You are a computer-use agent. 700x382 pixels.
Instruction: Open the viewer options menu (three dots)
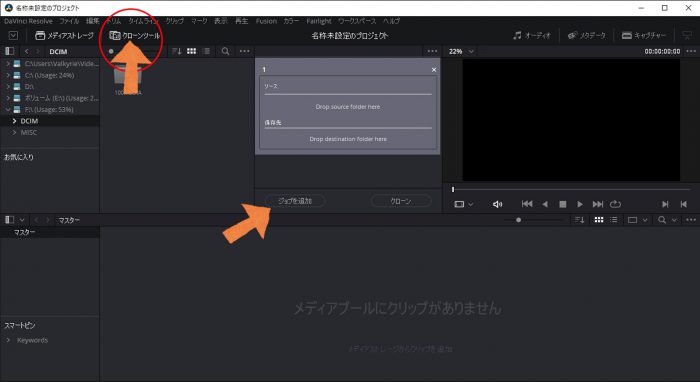pyautogui.click(x=691, y=51)
